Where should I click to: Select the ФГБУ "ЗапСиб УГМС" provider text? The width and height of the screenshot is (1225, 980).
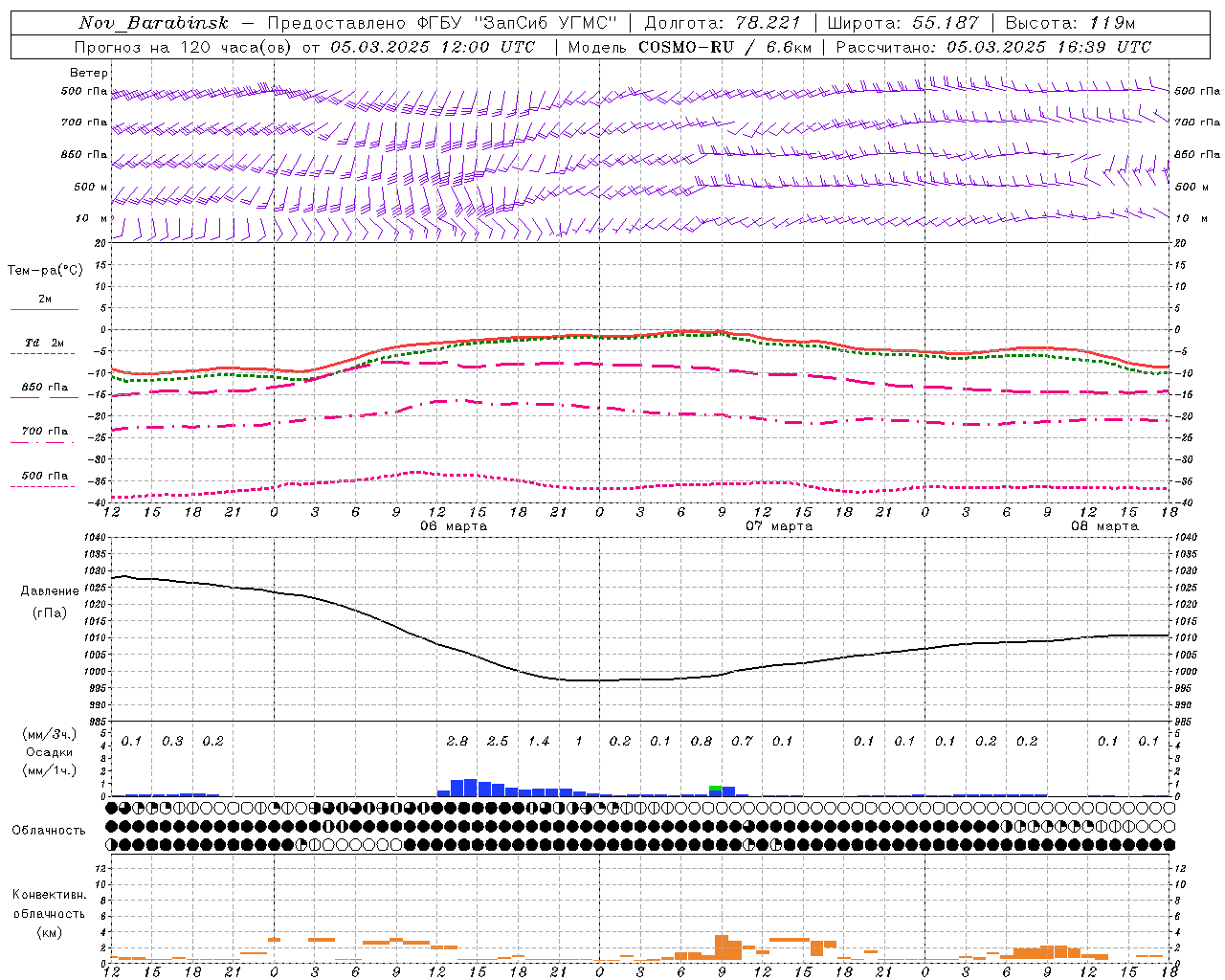tap(518, 23)
